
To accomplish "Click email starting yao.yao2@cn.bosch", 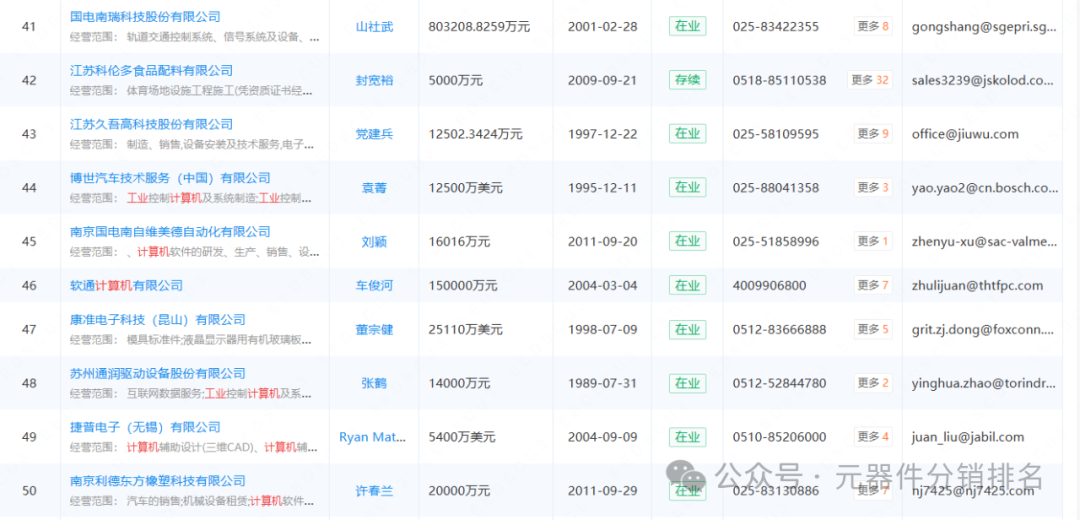I will click(984, 188).
